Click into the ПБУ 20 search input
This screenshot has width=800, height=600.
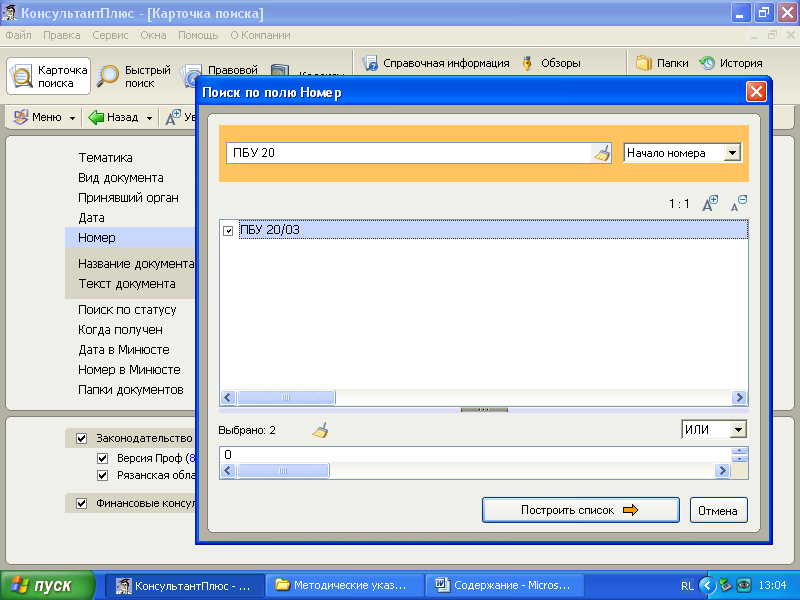[409, 153]
